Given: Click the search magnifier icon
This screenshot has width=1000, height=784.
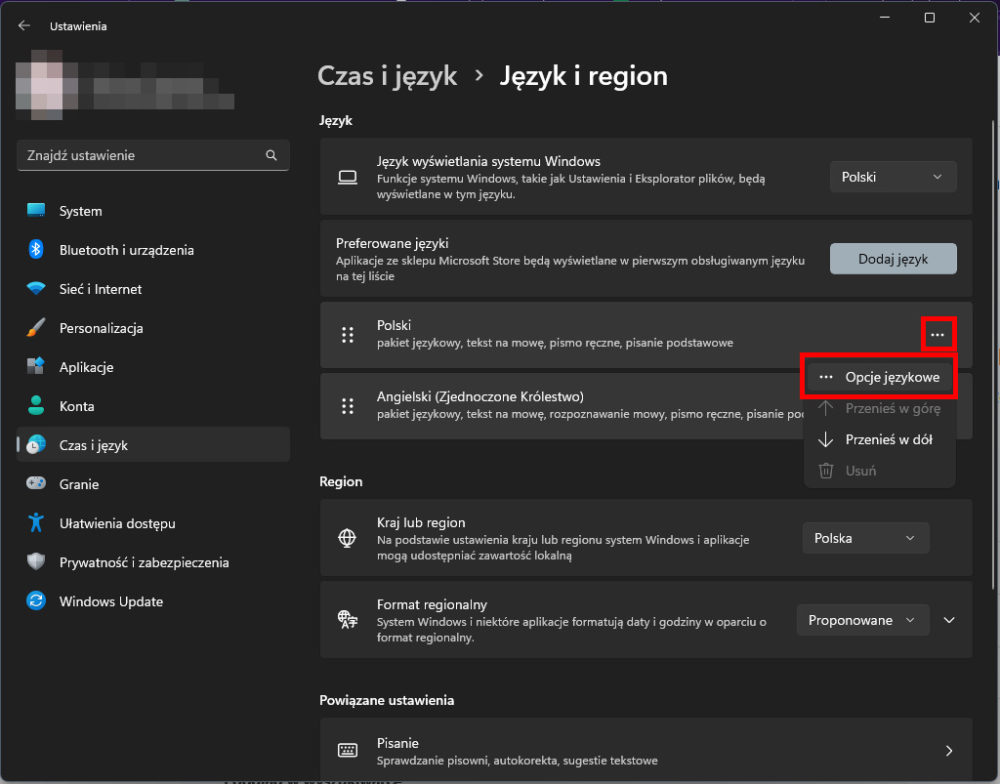Looking at the screenshot, I should (271, 155).
